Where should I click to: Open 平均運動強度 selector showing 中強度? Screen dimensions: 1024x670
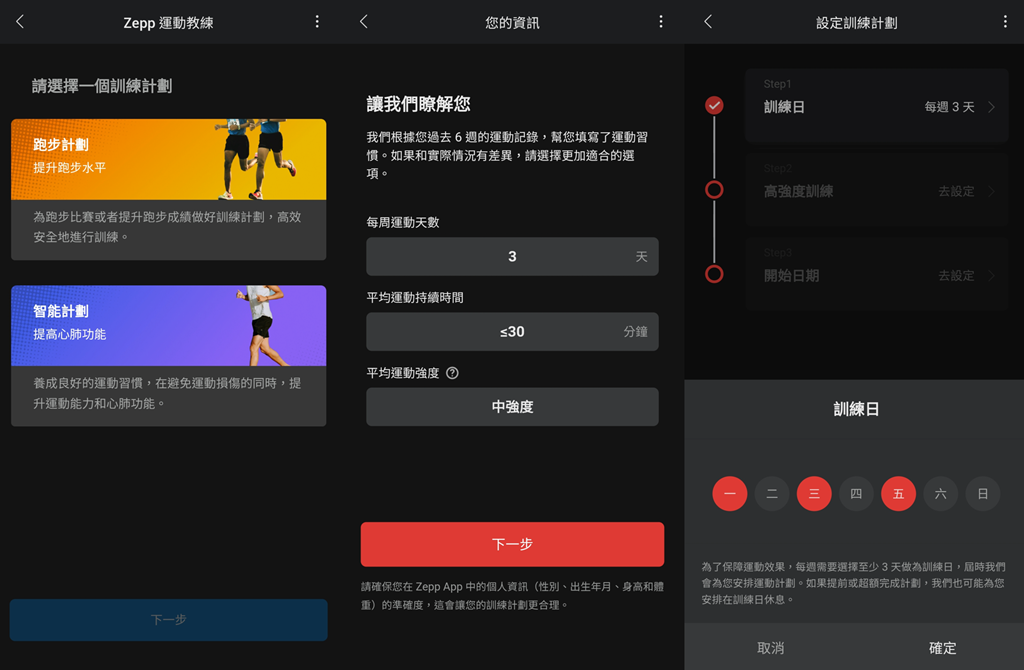point(512,407)
